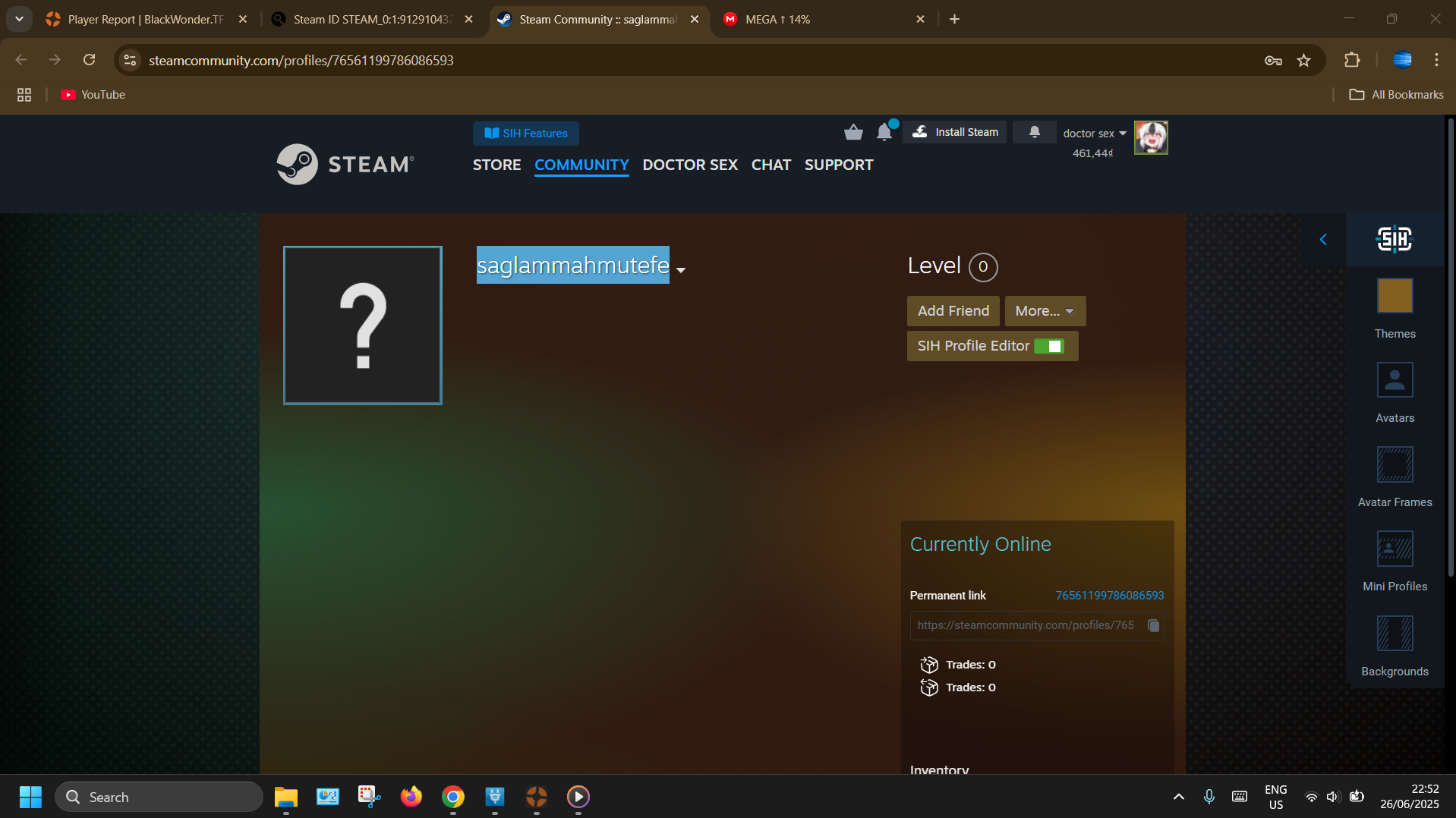The image size is (1456, 818).
Task: Open the Mini Profiles icon
Action: pyautogui.click(x=1395, y=549)
